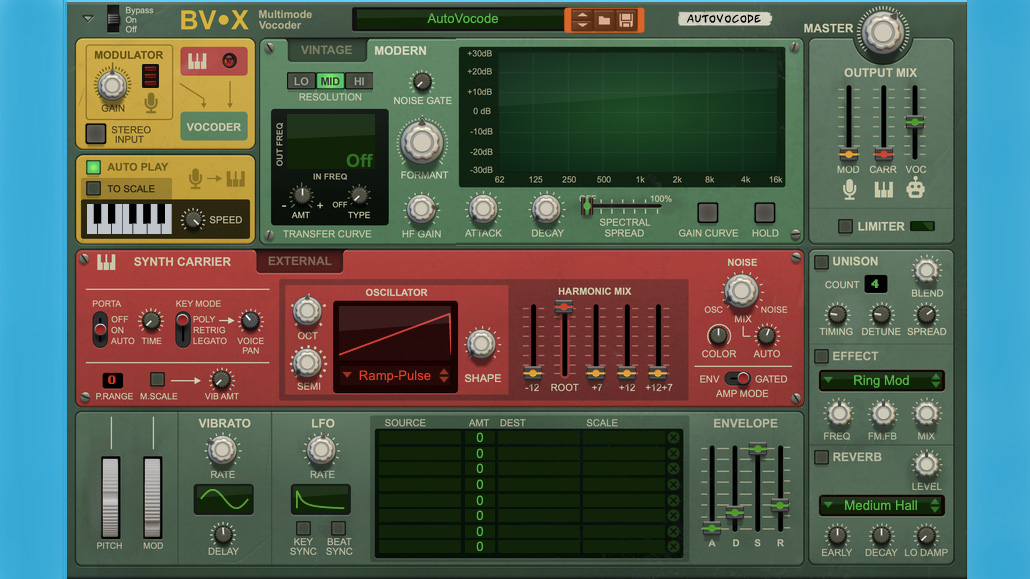Open the Medium Hall reverb type dropdown
Viewport: 1030px width, 579px height.
pos(881,506)
